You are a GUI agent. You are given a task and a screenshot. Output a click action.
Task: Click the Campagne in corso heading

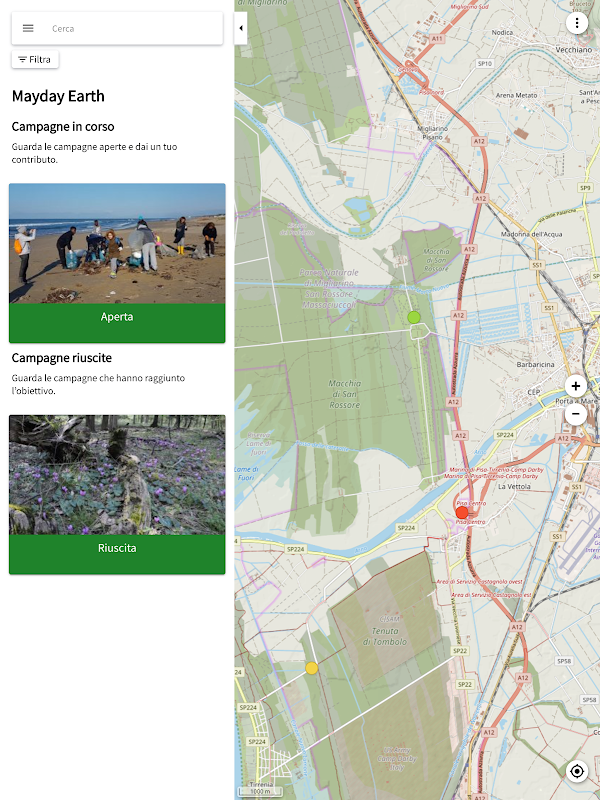point(63,127)
